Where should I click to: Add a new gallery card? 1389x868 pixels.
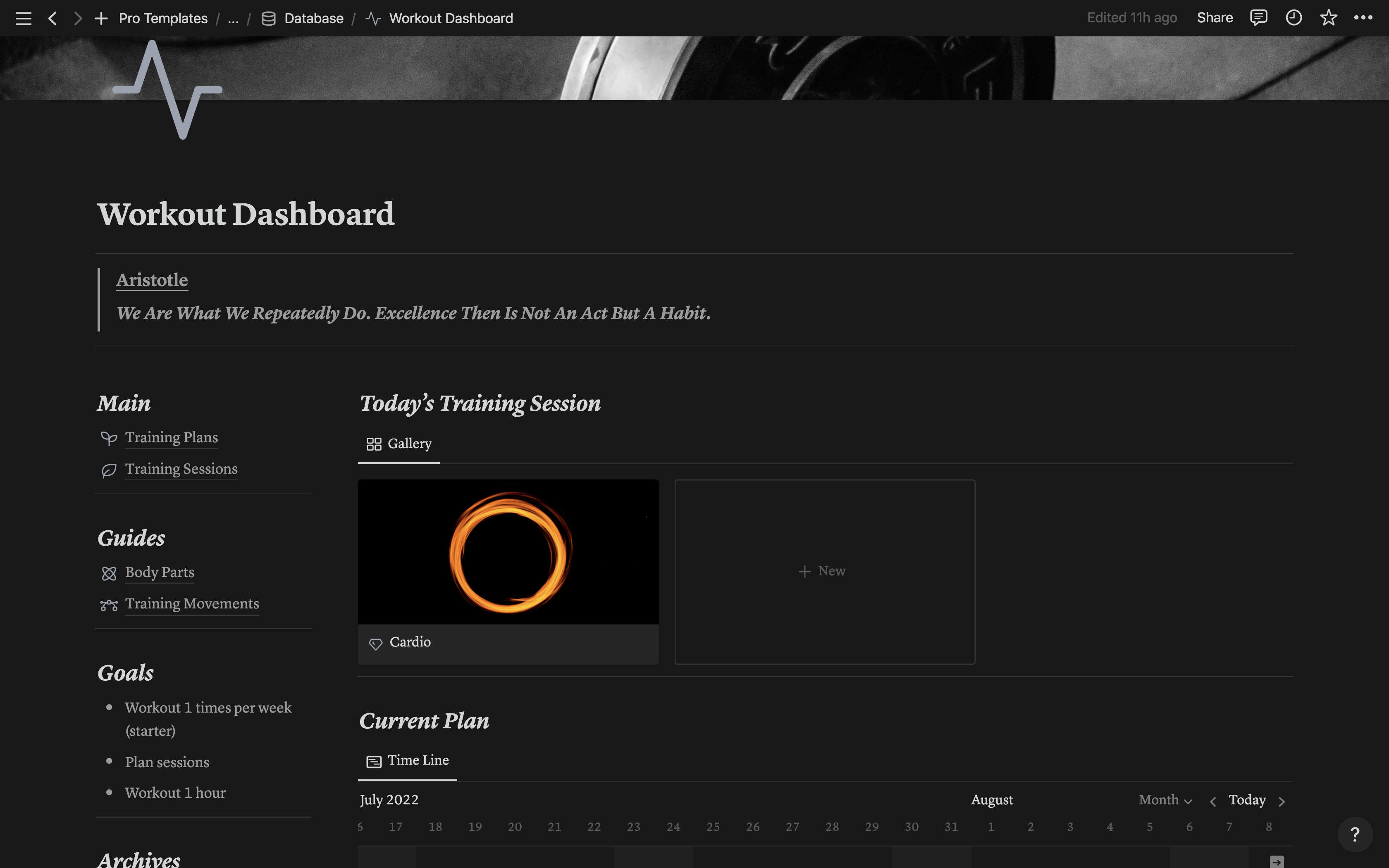click(x=824, y=571)
